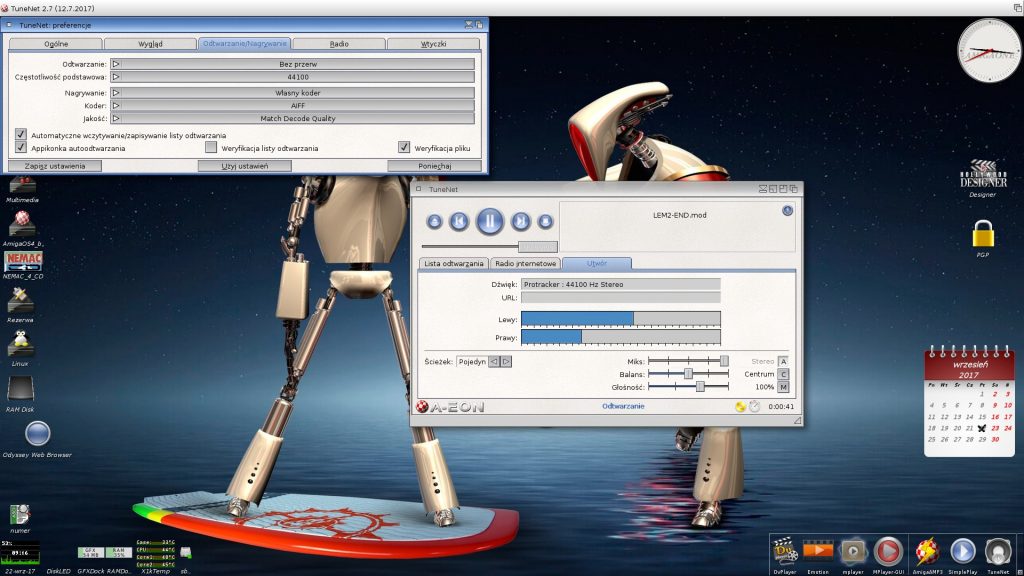Open the Hollywood Designer desktop icon
Screen dimensions: 1024x576
click(x=983, y=175)
